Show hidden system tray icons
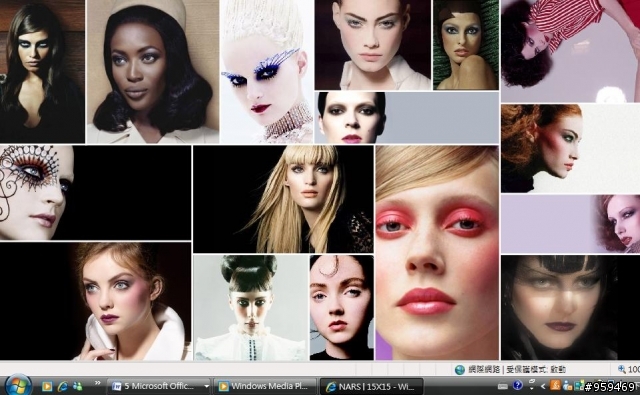The height and width of the screenshot is (395, 640). point(543,386)
